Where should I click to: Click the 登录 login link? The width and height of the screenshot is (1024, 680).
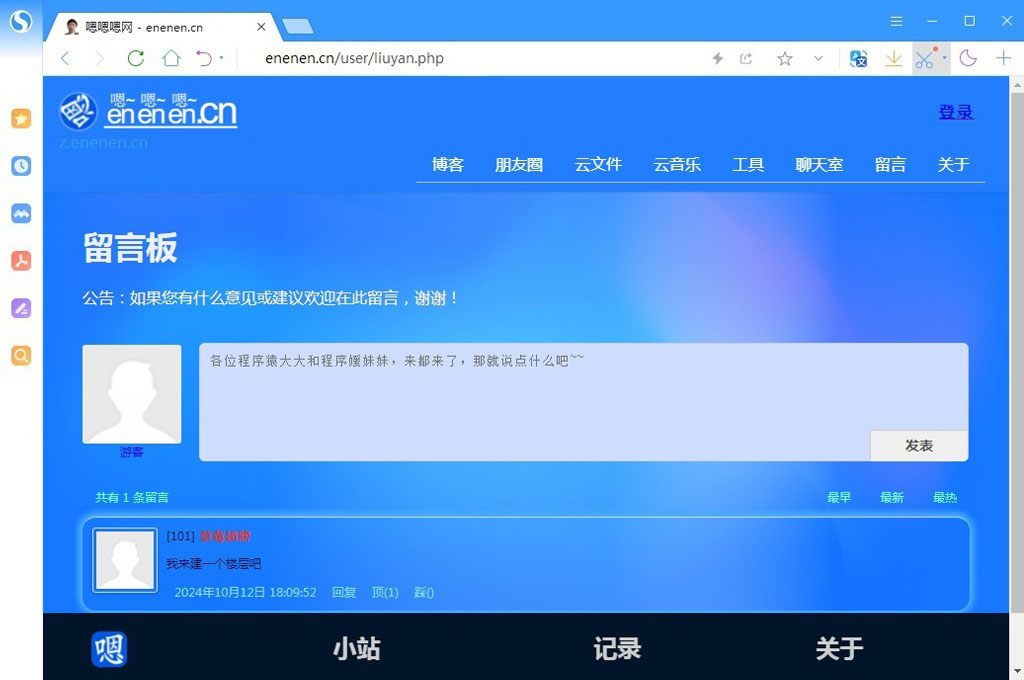[956, 112]
